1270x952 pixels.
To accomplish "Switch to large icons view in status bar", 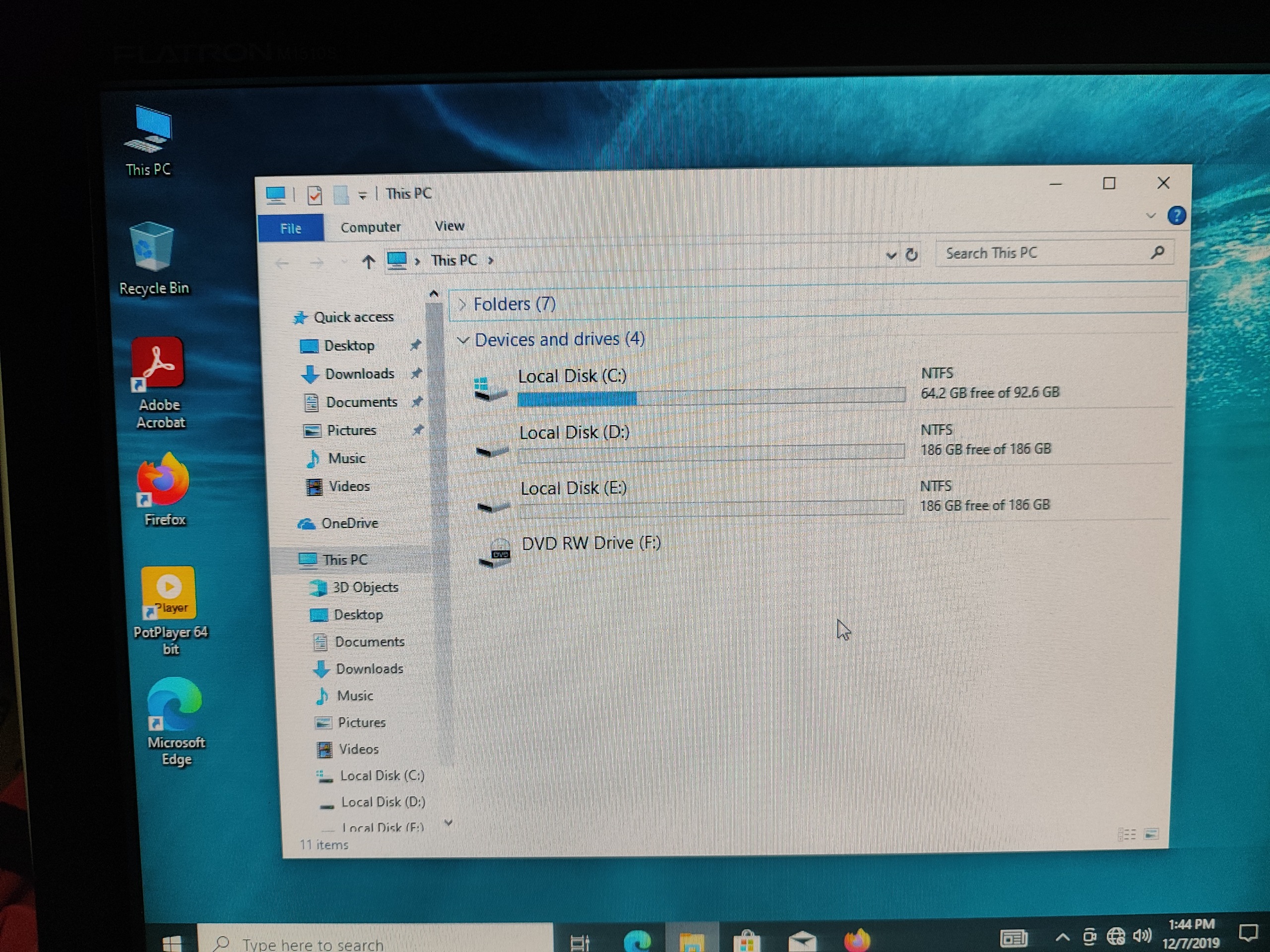I will [1151, 834].
